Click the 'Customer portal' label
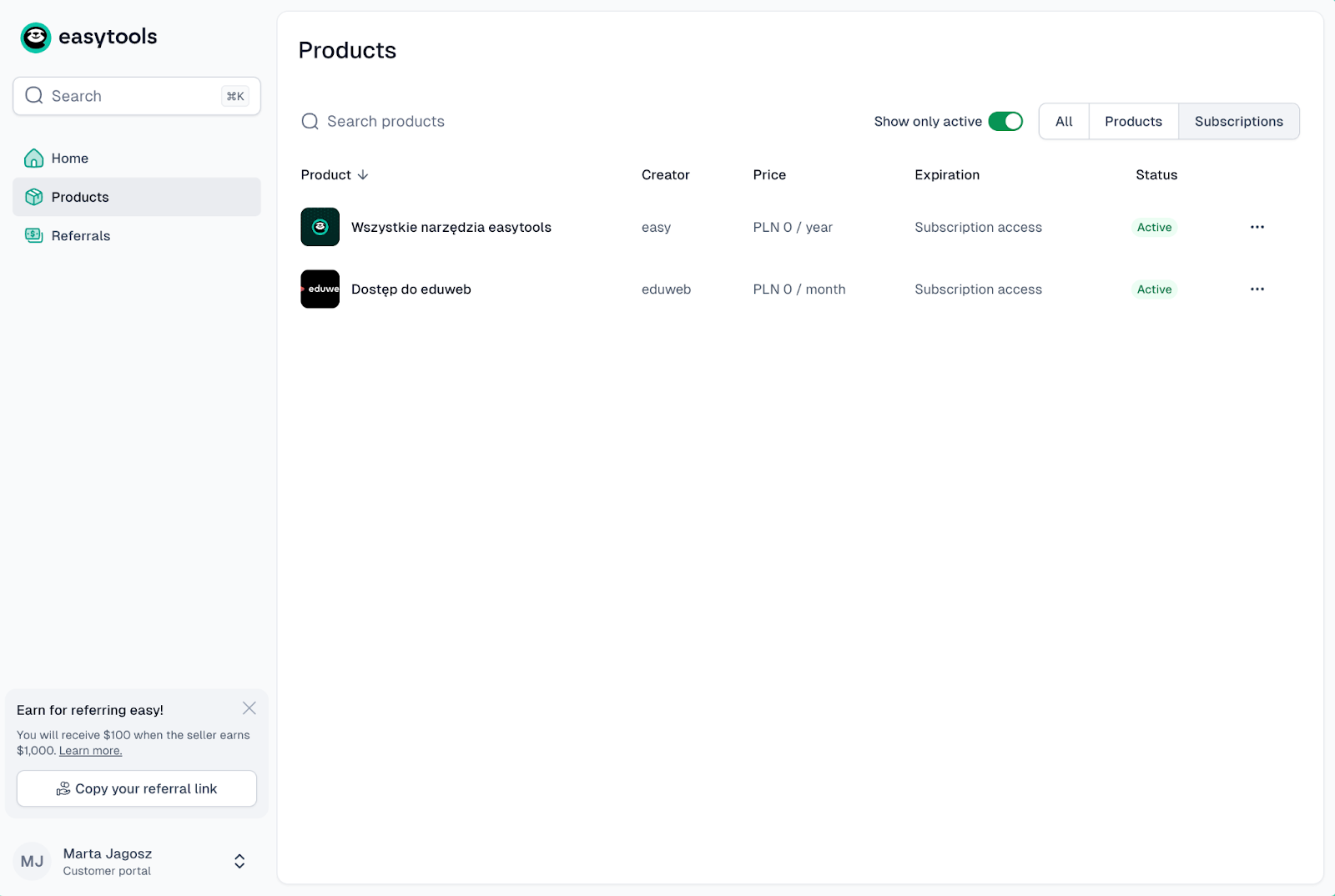This screenshot has width=1335, height=896. 107,871
